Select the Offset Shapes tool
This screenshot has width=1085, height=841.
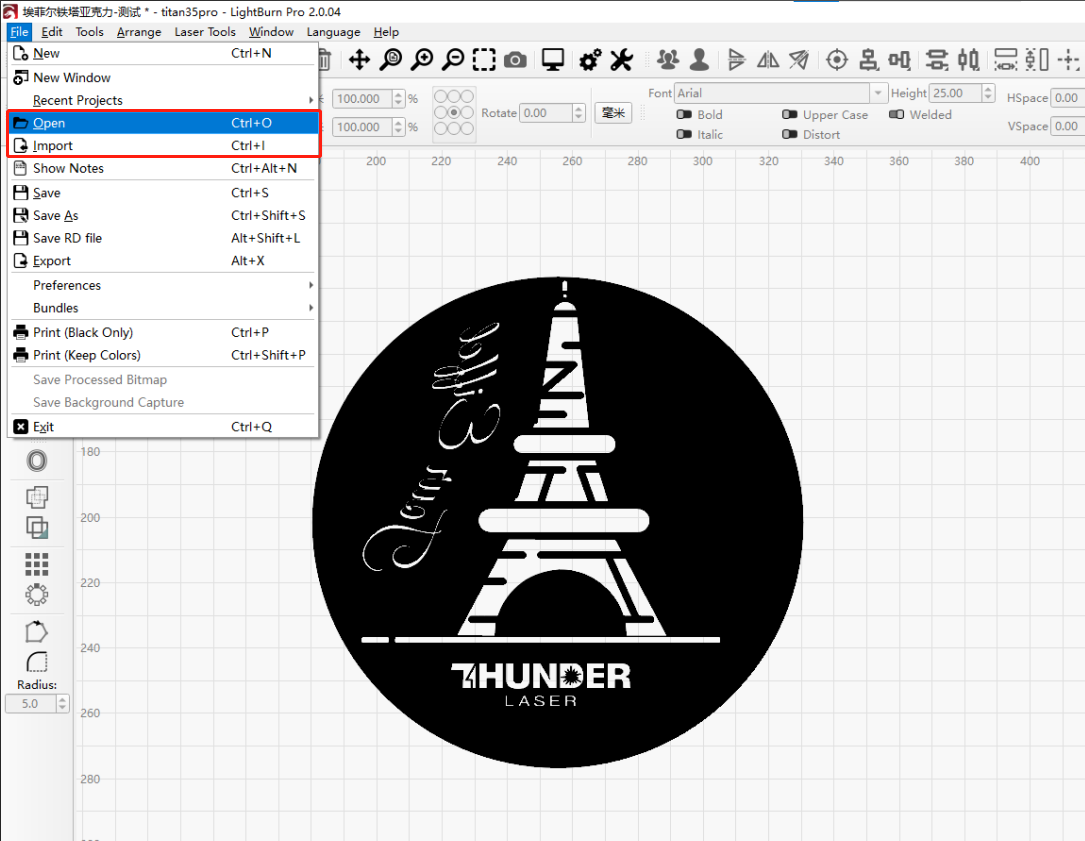click(36, 461)
